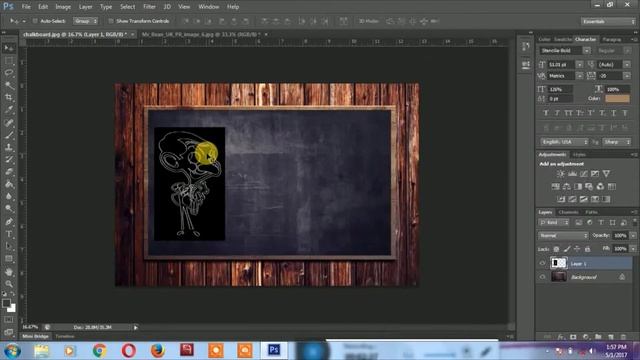Viewport: 640px width, 360px height.
Task: Click the background color swatch
Action: point(12,308)
